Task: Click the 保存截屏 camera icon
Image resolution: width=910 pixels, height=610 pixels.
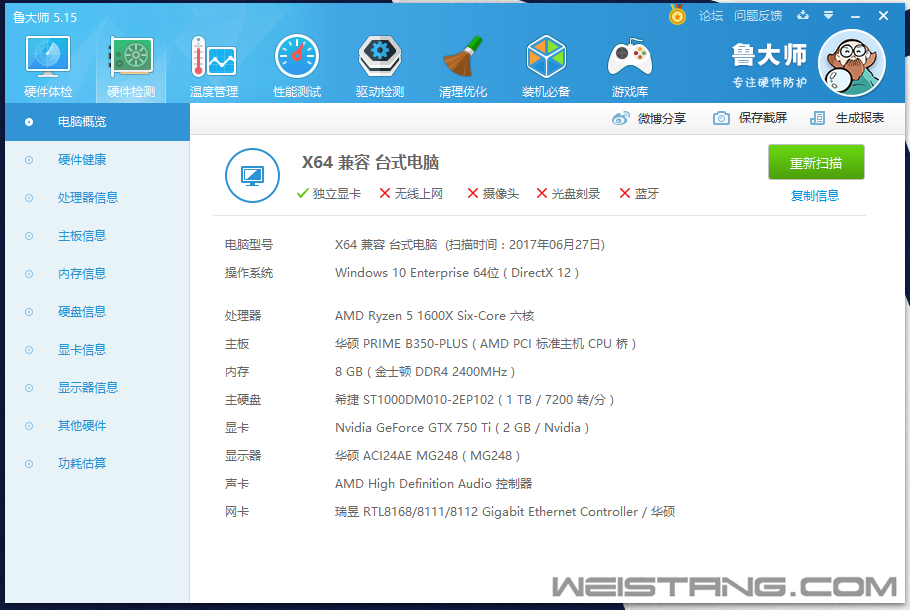Action: [721, 118]
